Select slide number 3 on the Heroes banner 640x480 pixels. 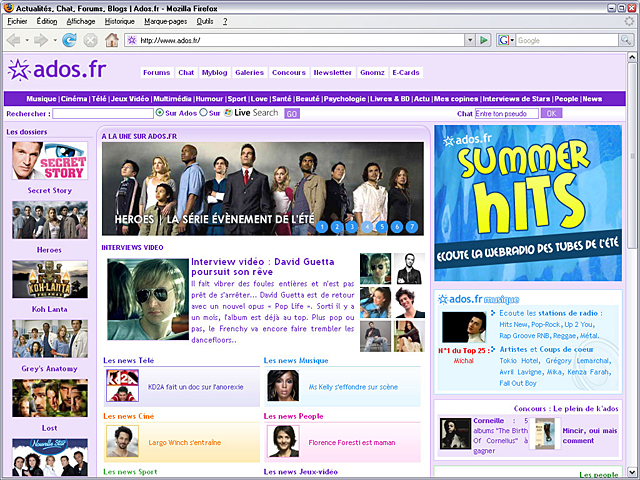[352, 227]
